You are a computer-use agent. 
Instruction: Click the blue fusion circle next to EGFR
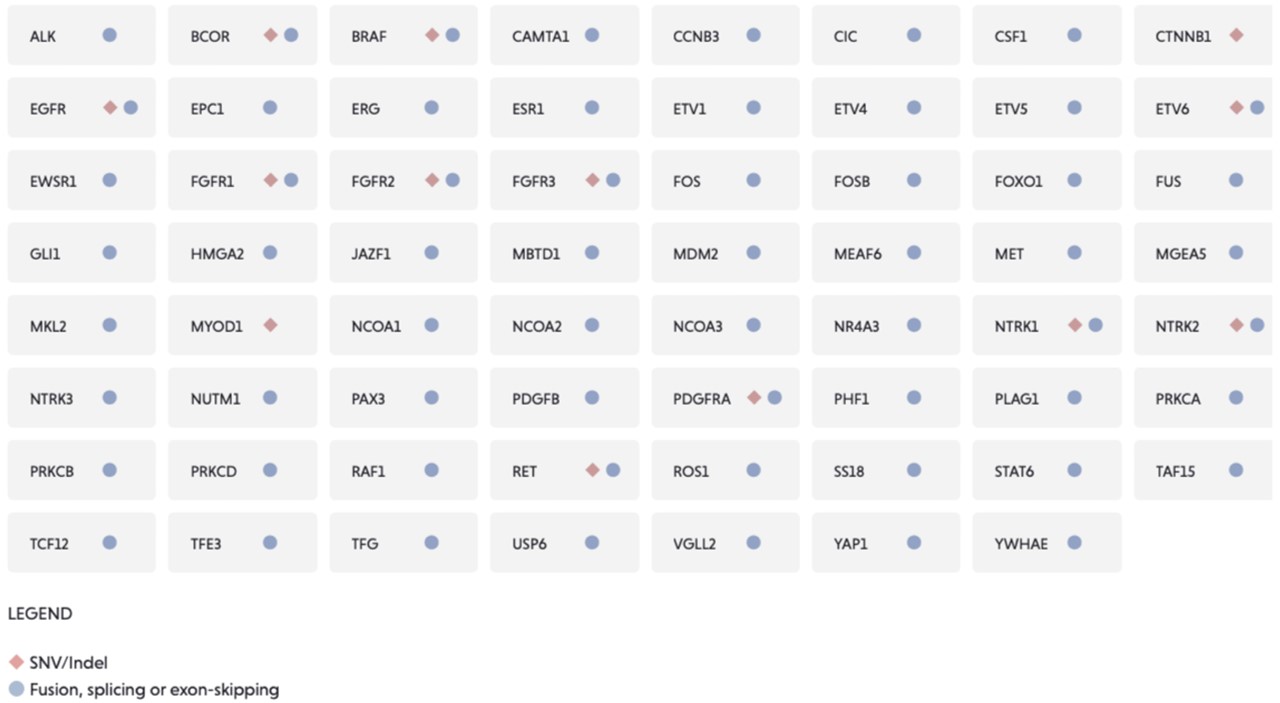[131, 107]
